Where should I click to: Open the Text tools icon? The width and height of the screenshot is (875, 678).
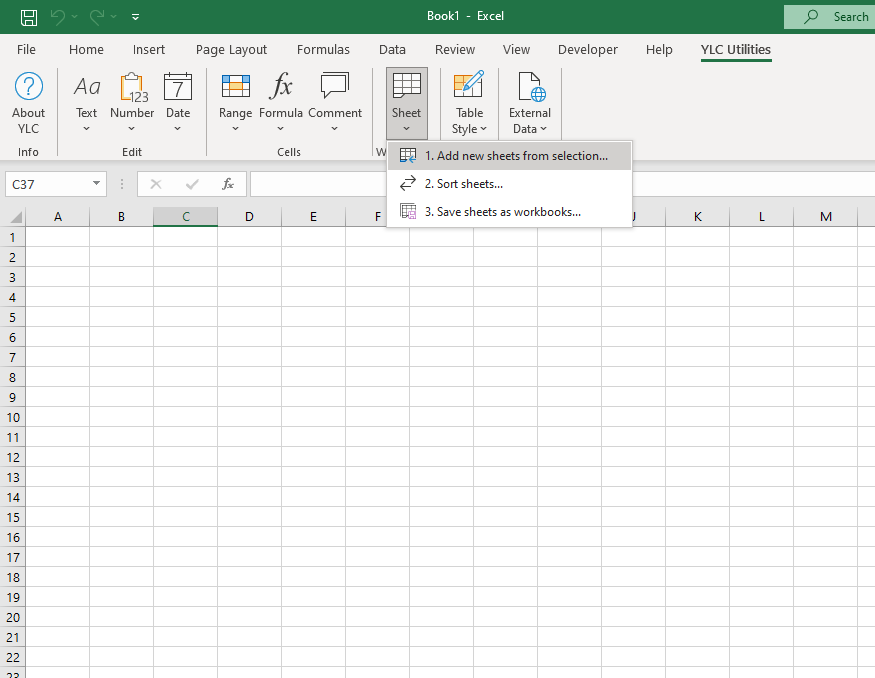coord(87,88)
